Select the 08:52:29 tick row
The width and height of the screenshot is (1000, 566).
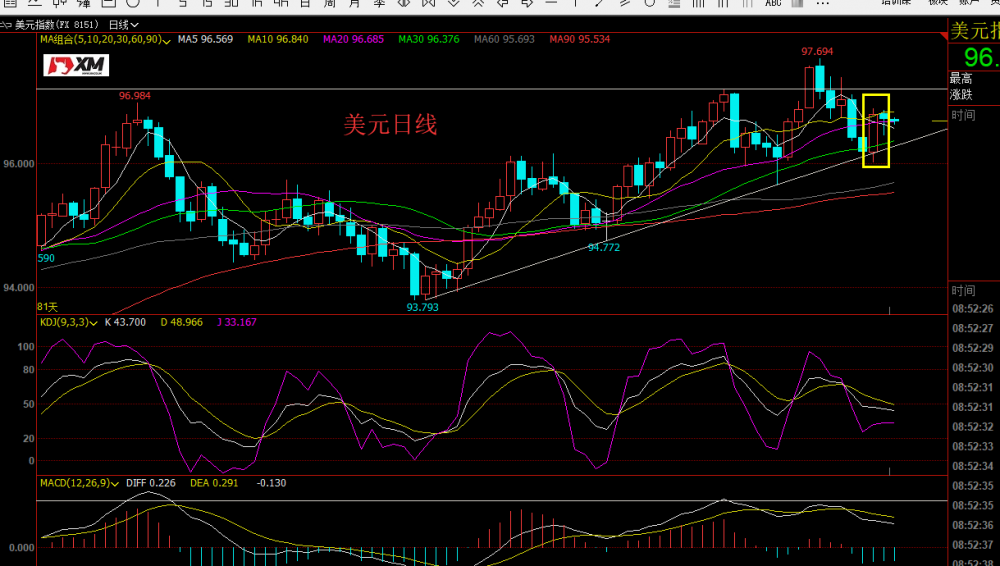pyautogui.click(x=973, y=348)
